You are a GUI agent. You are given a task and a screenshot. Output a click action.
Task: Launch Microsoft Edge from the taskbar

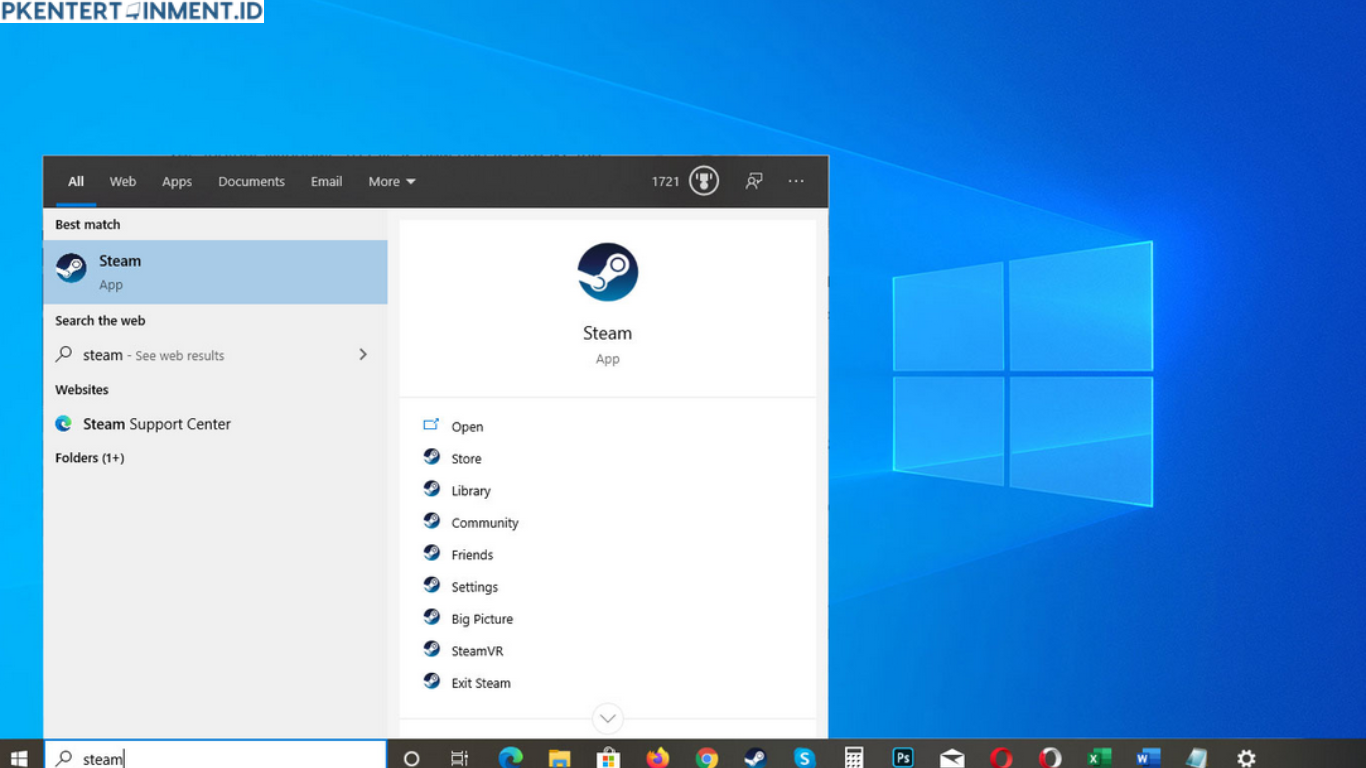(510, 758)
